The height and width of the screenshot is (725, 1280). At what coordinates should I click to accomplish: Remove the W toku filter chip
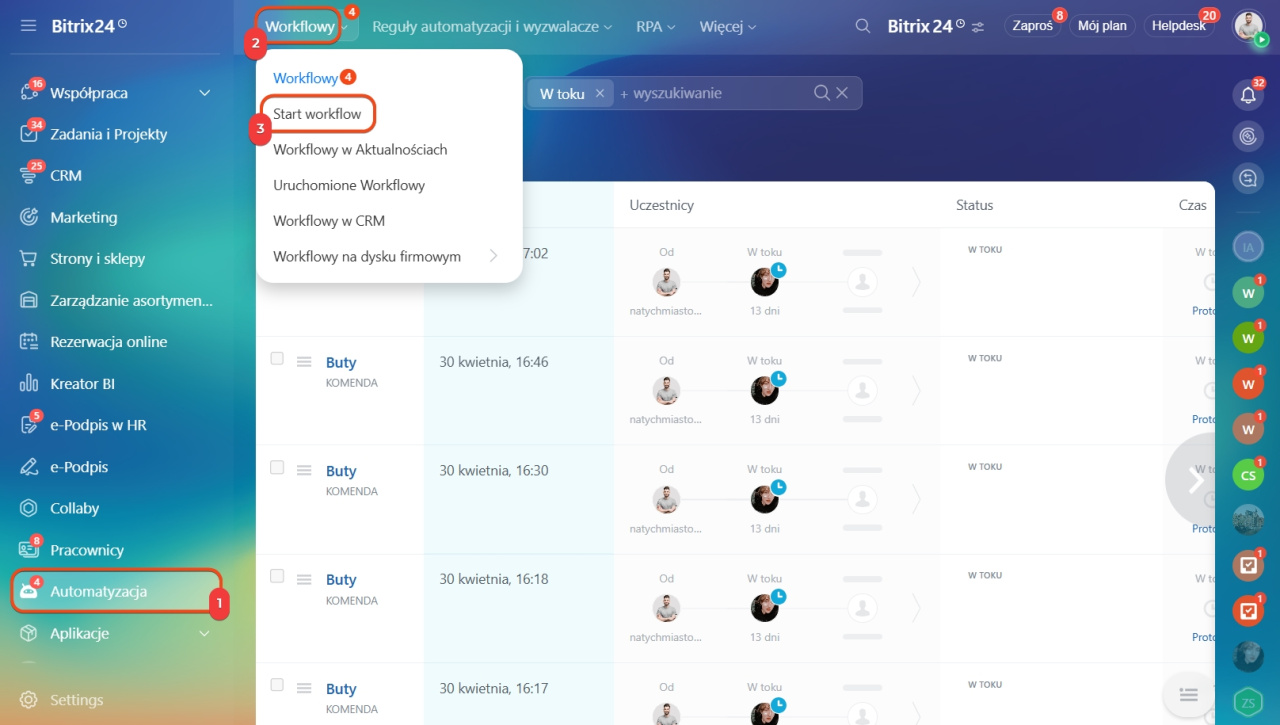click(600, 93)
